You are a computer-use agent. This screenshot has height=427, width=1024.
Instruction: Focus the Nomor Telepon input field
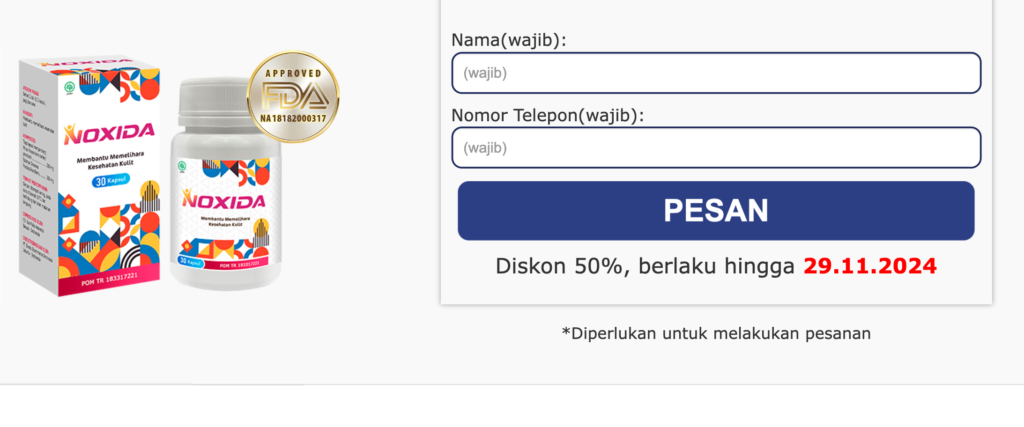715,148
